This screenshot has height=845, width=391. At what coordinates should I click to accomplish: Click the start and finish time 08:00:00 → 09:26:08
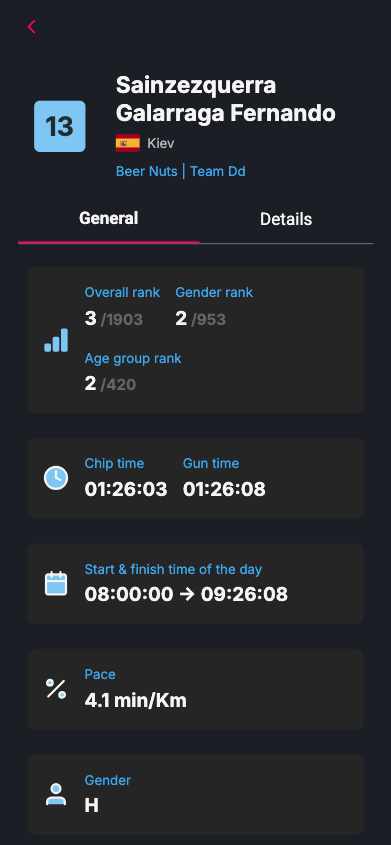click(186, 594)
